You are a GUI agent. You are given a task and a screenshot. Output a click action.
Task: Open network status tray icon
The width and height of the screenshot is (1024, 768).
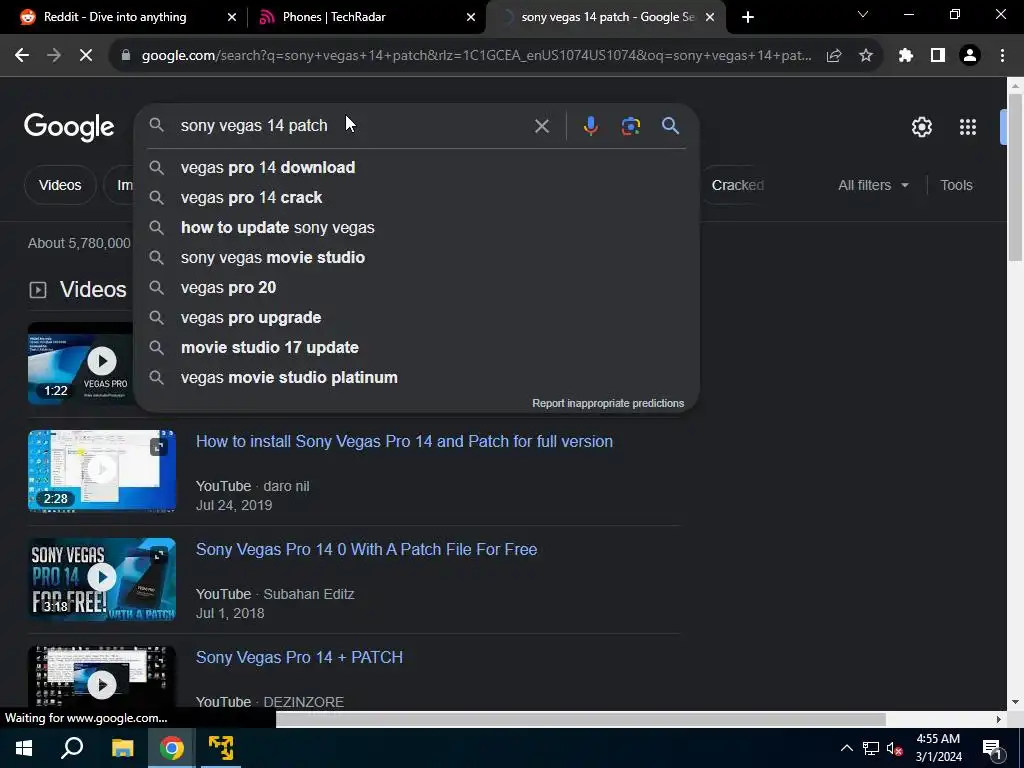[871, 748]
